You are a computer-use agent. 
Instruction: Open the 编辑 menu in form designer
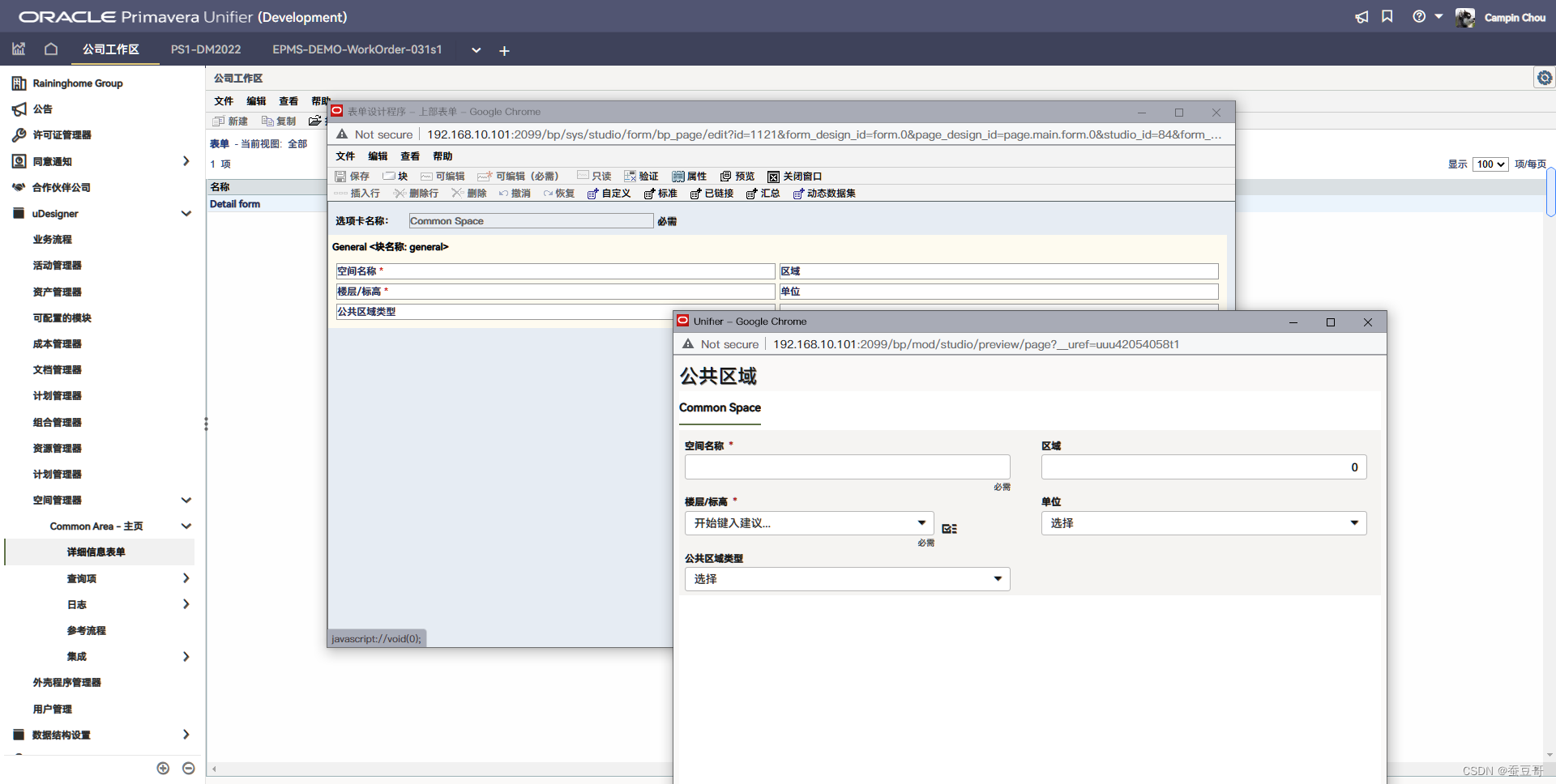(378, 156)
